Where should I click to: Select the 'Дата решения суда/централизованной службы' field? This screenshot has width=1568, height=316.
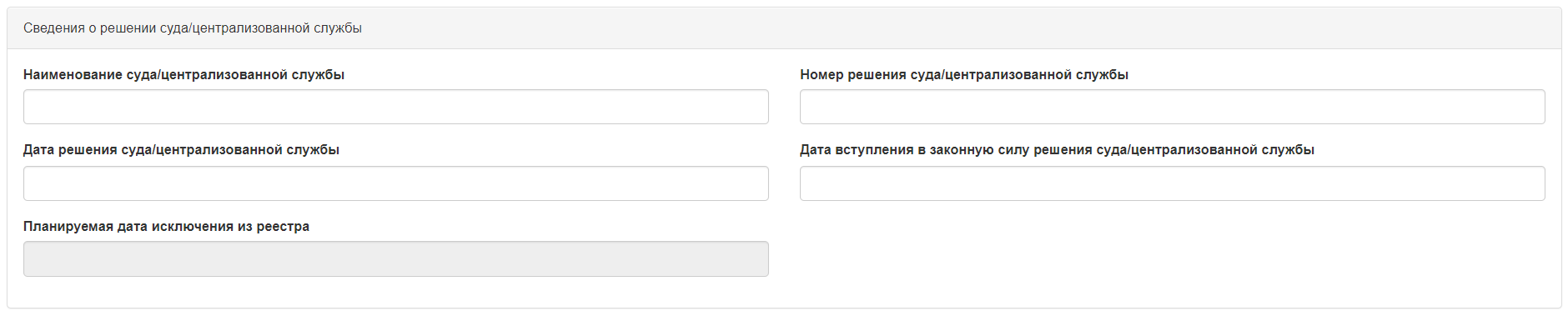[x=396, y=183]
